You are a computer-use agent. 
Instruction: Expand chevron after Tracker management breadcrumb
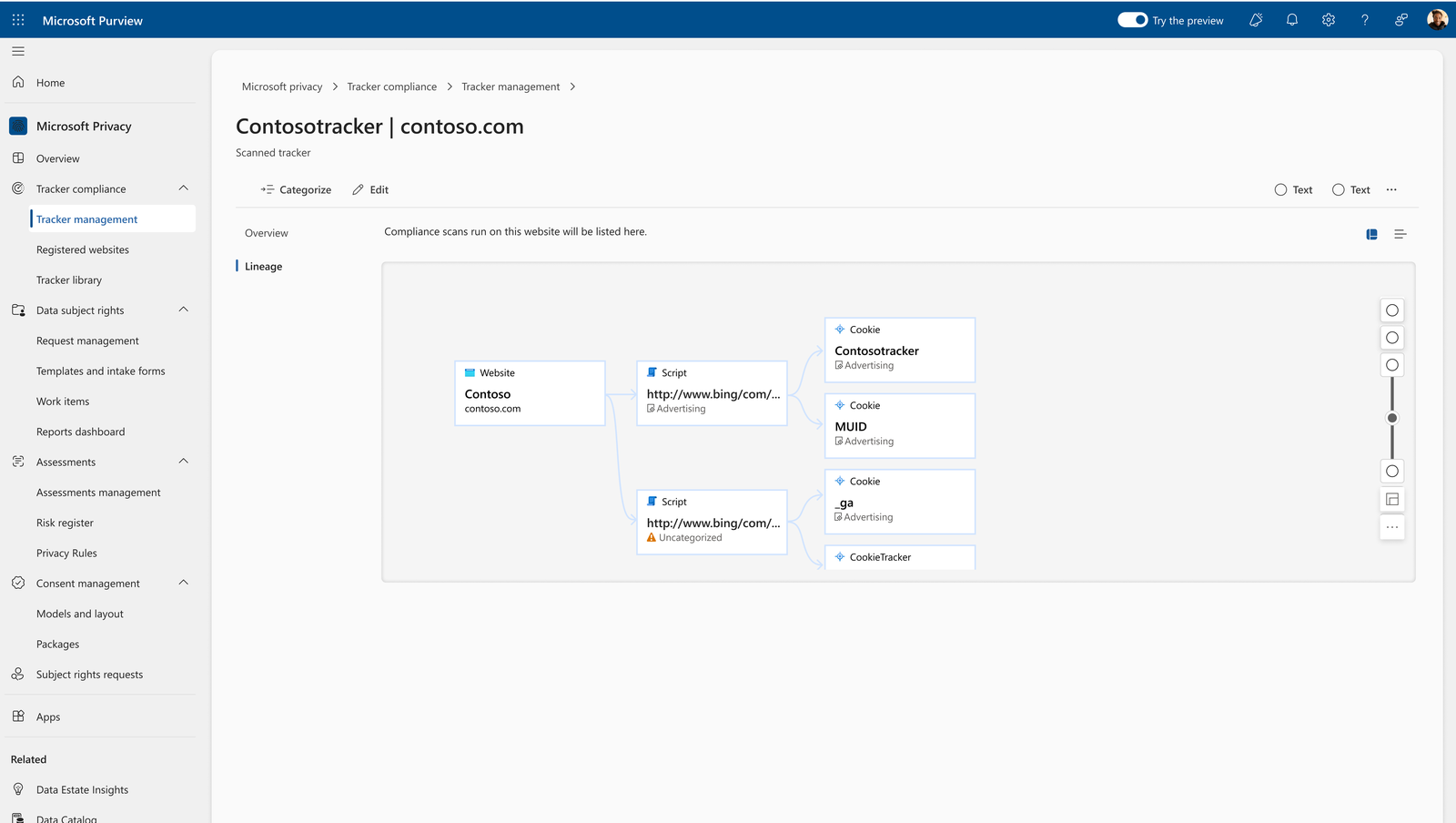tap(572, 86)
